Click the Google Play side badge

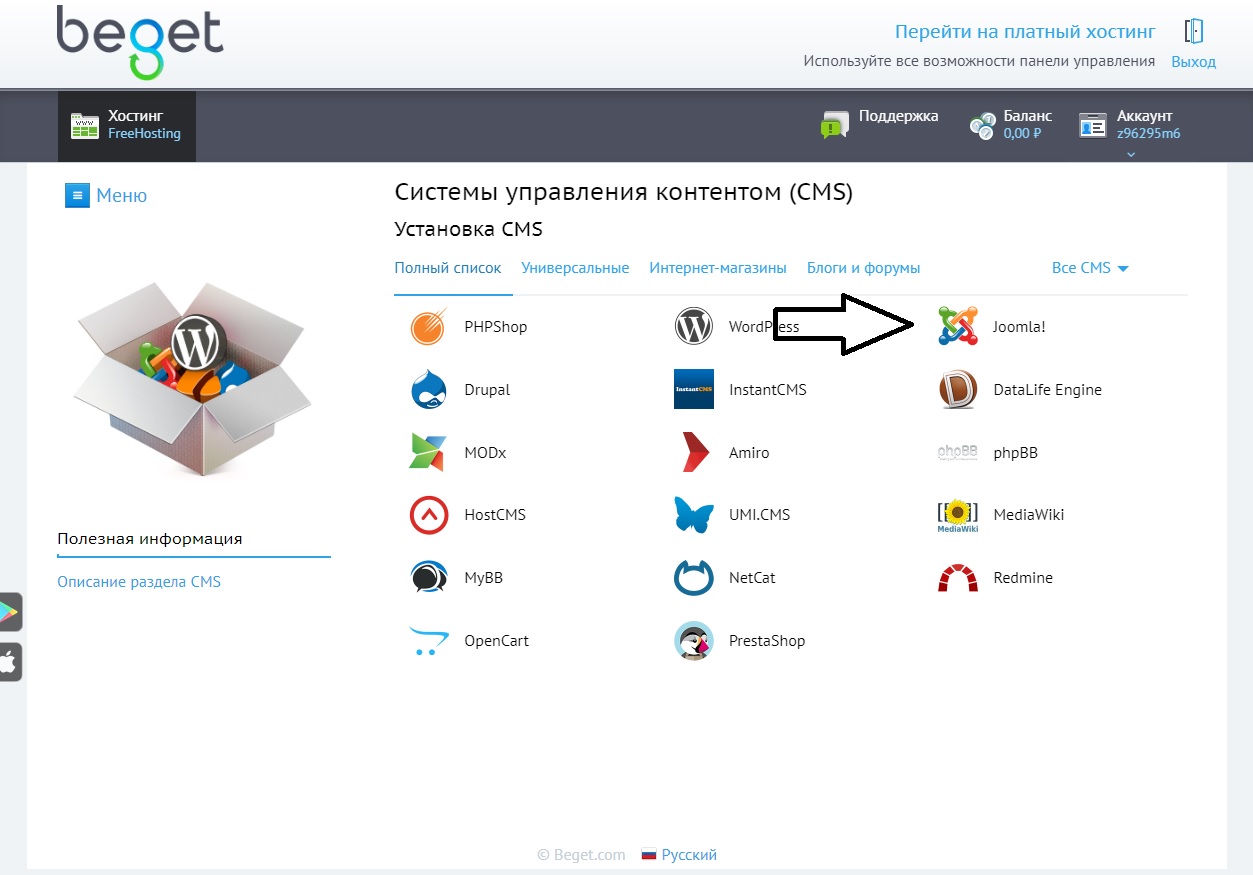click(9, 612)
